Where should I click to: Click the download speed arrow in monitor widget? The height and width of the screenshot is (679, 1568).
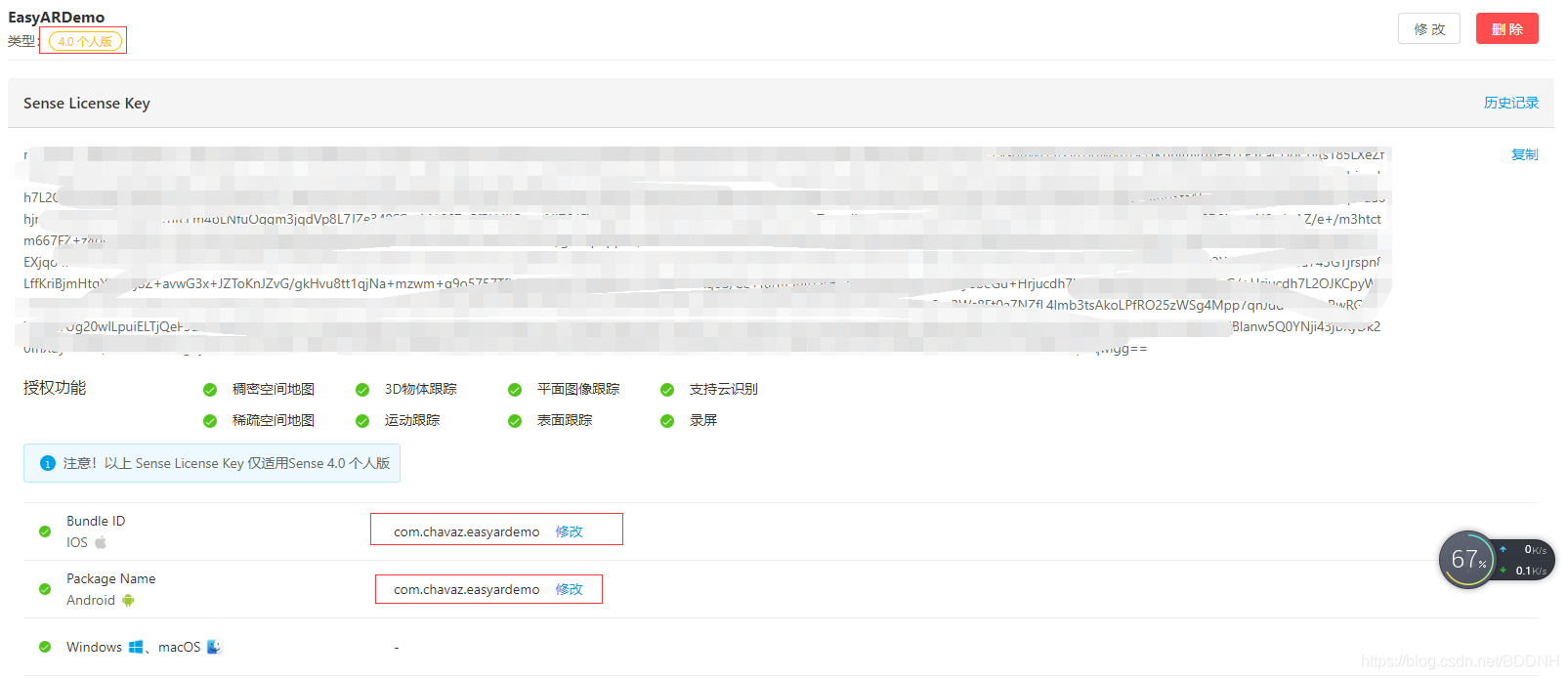[1503, 570]
